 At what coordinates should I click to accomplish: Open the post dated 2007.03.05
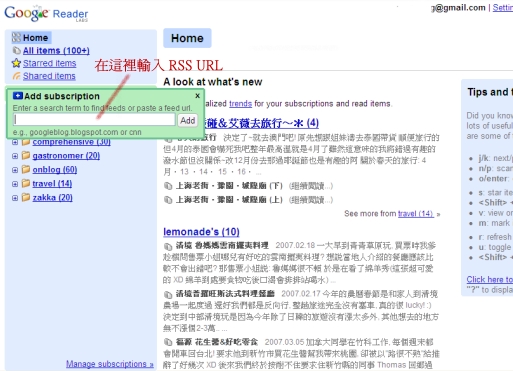(x=217, y=342)
